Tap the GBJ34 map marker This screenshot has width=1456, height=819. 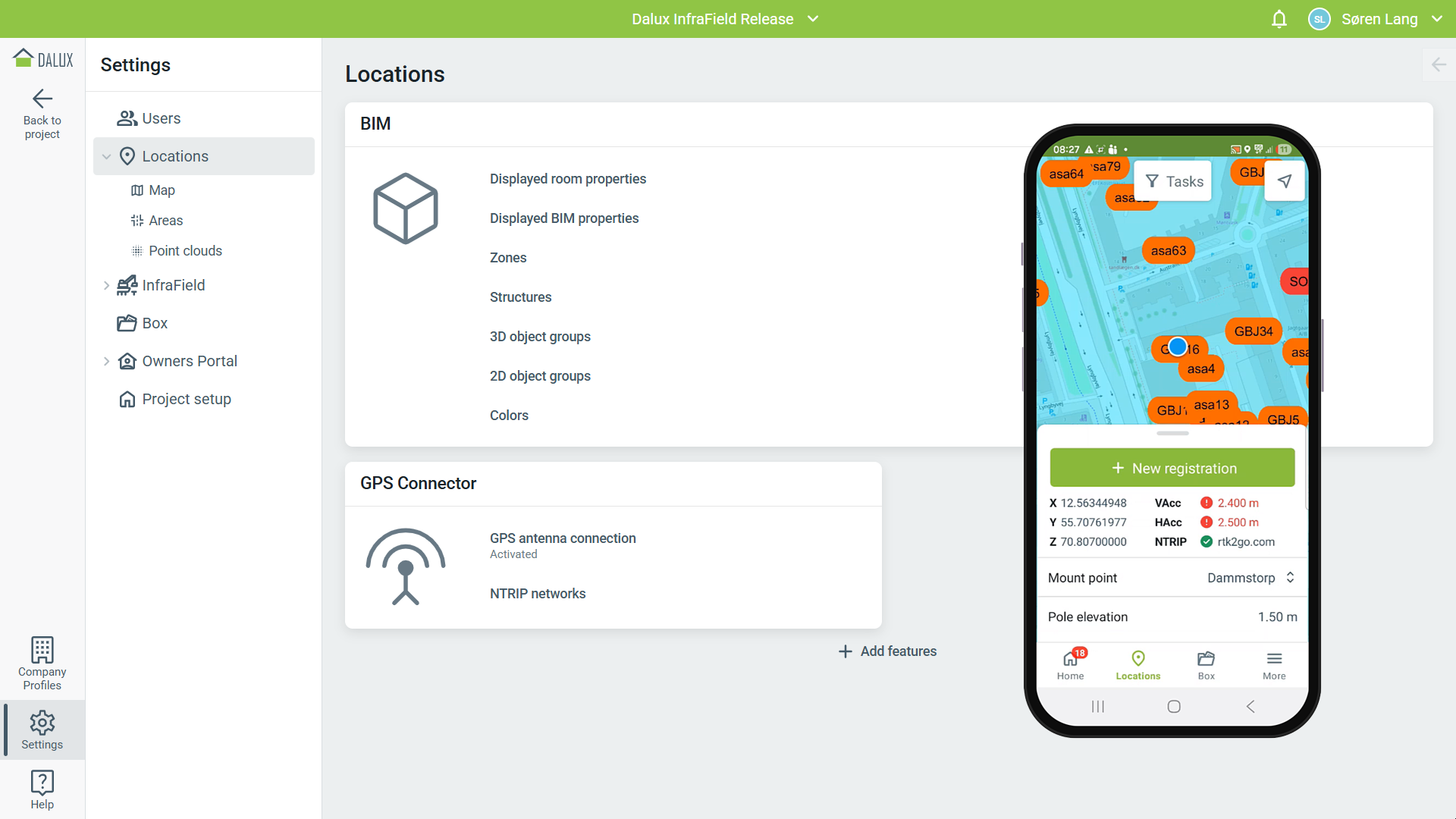pos(1254,331)
